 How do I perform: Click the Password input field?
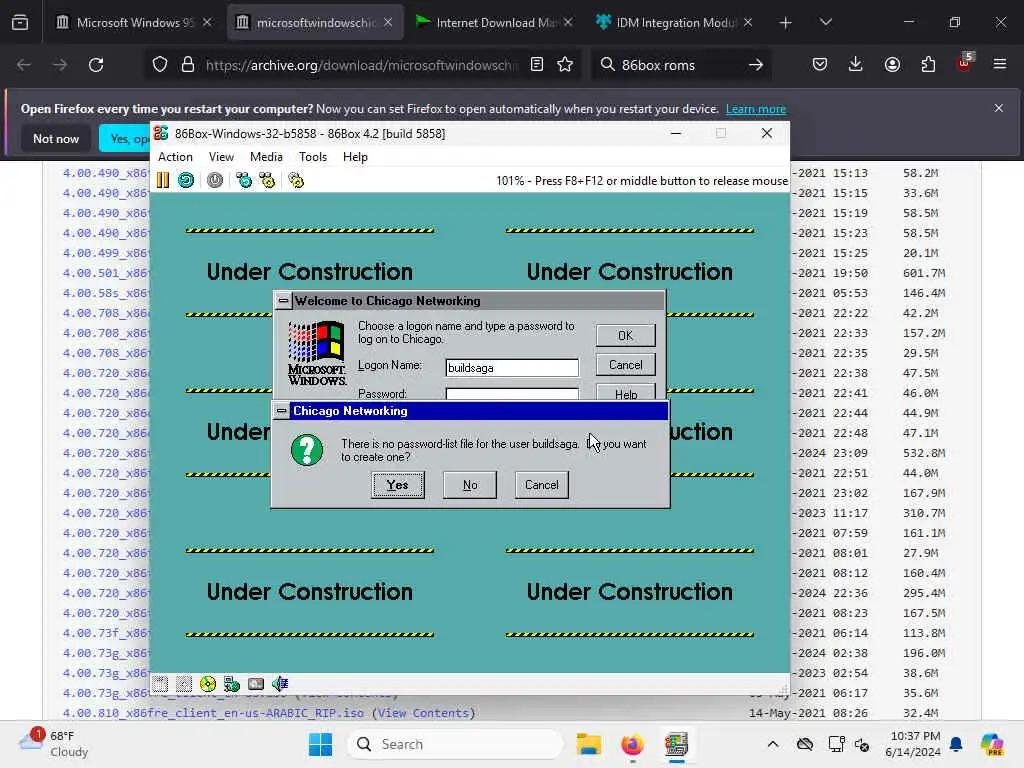click(x=512, y=394)
